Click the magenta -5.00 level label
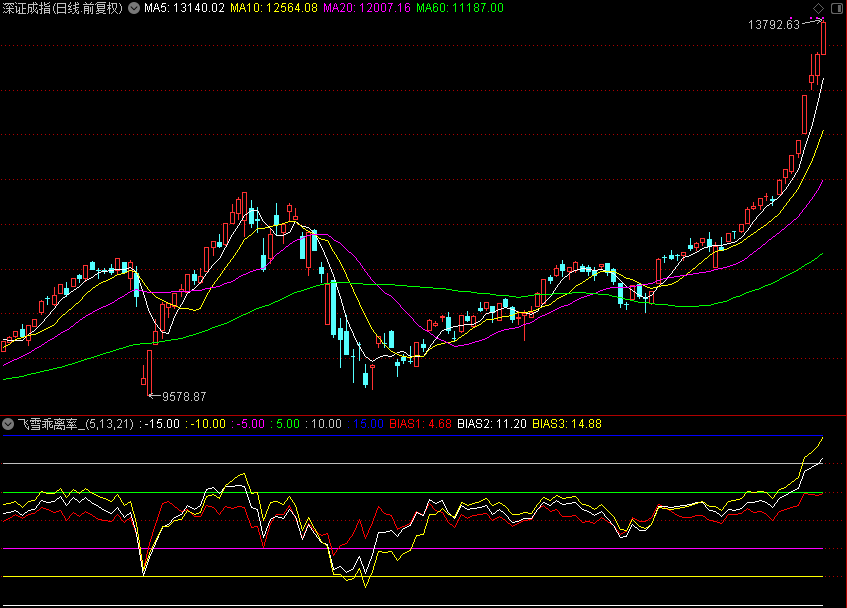847x608 pixels. [248, 424]
